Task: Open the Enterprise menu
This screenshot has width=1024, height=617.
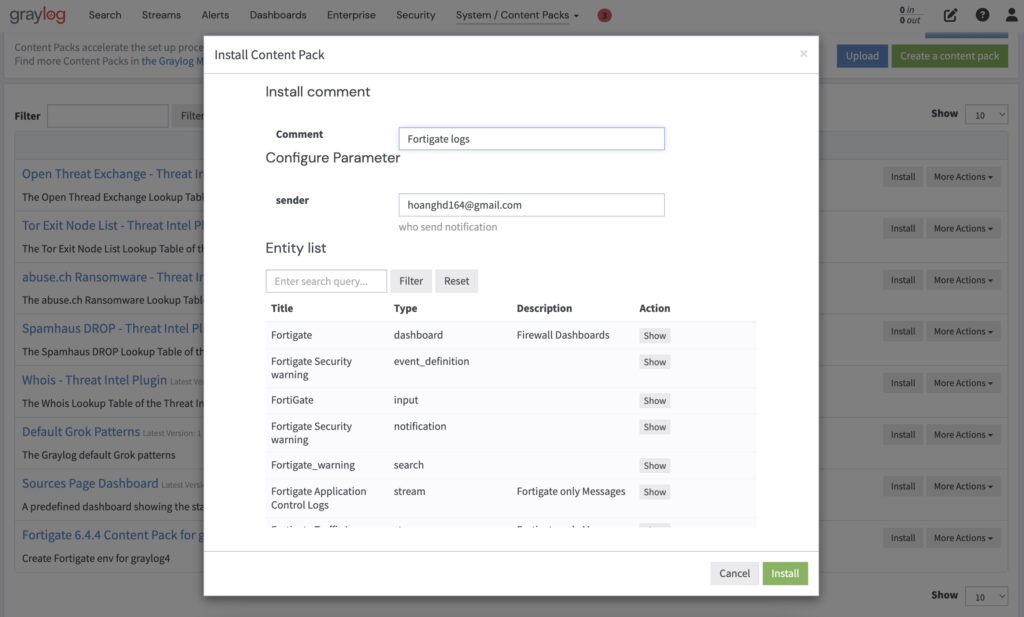Action: tap(351, 15)
